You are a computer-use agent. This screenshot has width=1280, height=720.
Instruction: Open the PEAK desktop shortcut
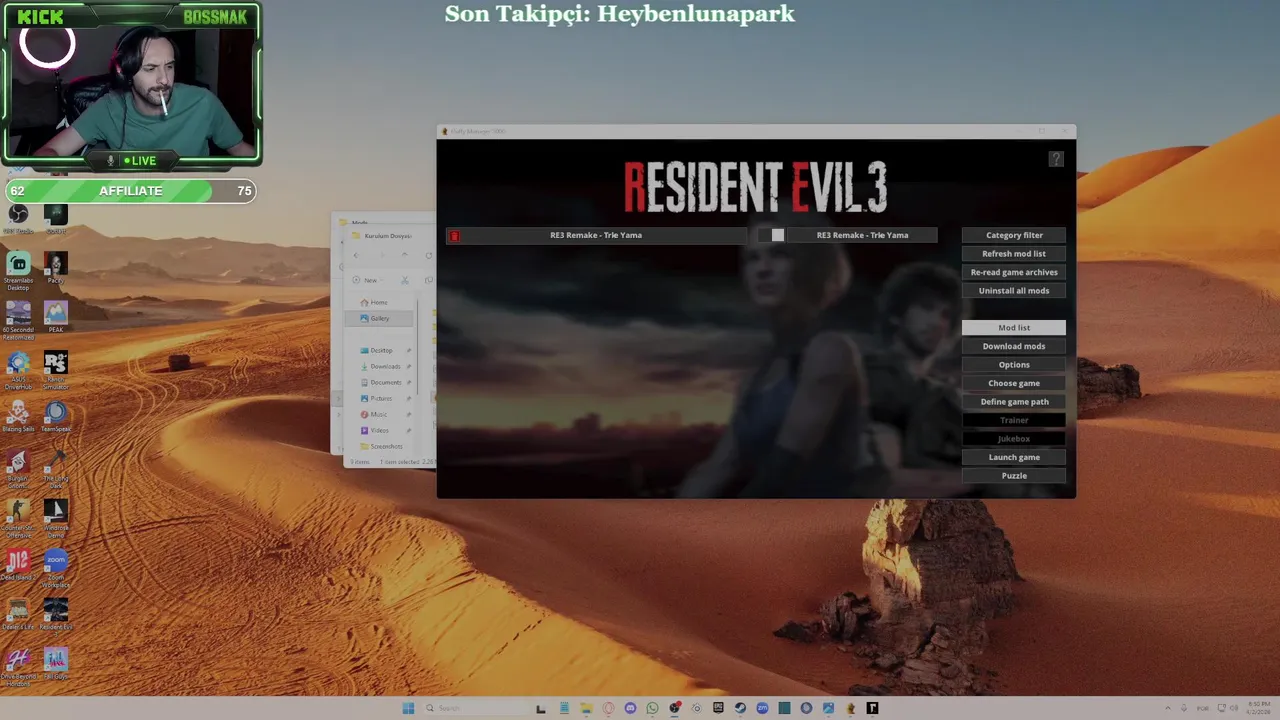55,316
